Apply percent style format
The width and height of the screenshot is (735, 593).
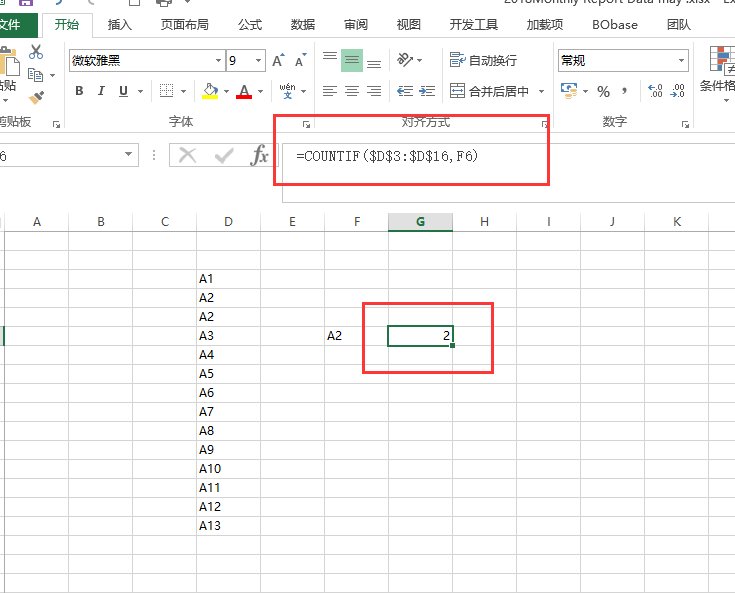tap(603, 91)
